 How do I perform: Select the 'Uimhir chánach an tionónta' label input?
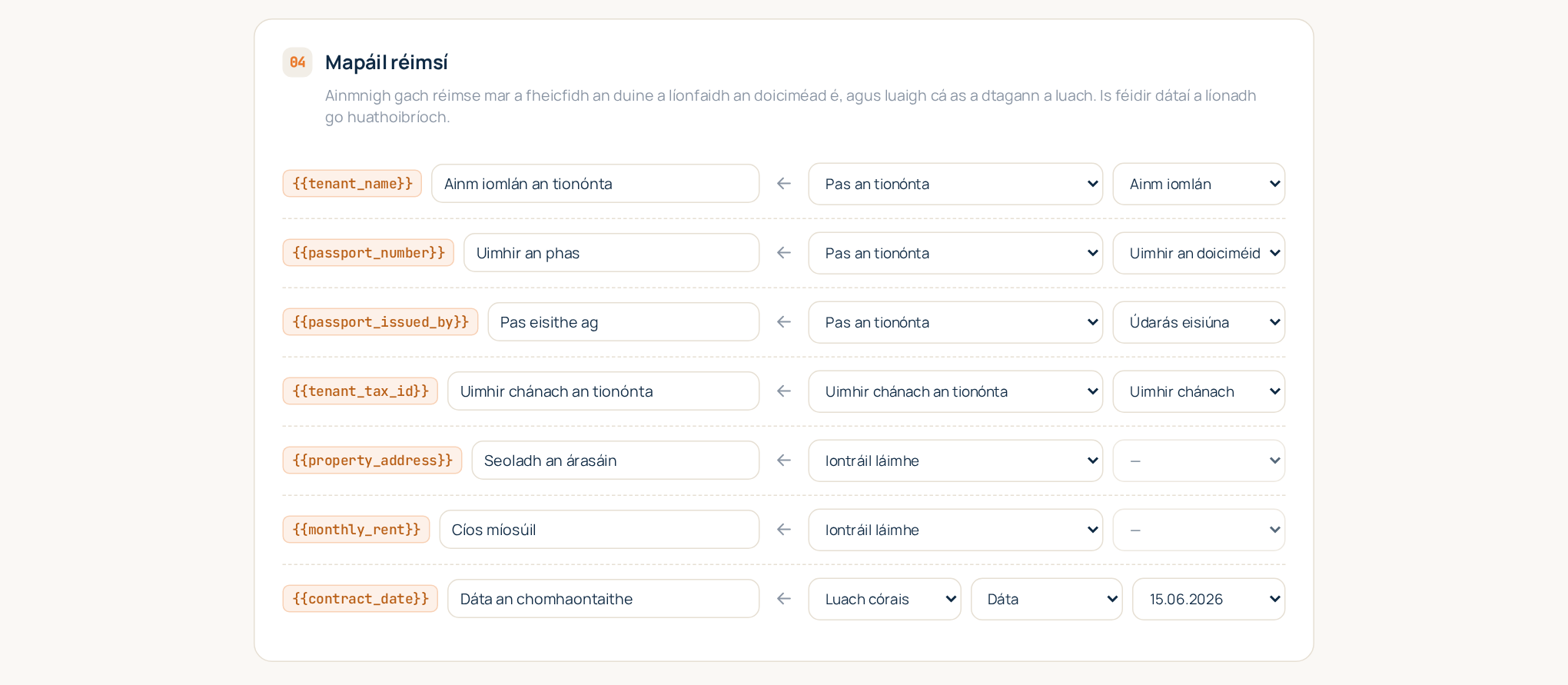point(603,391)
